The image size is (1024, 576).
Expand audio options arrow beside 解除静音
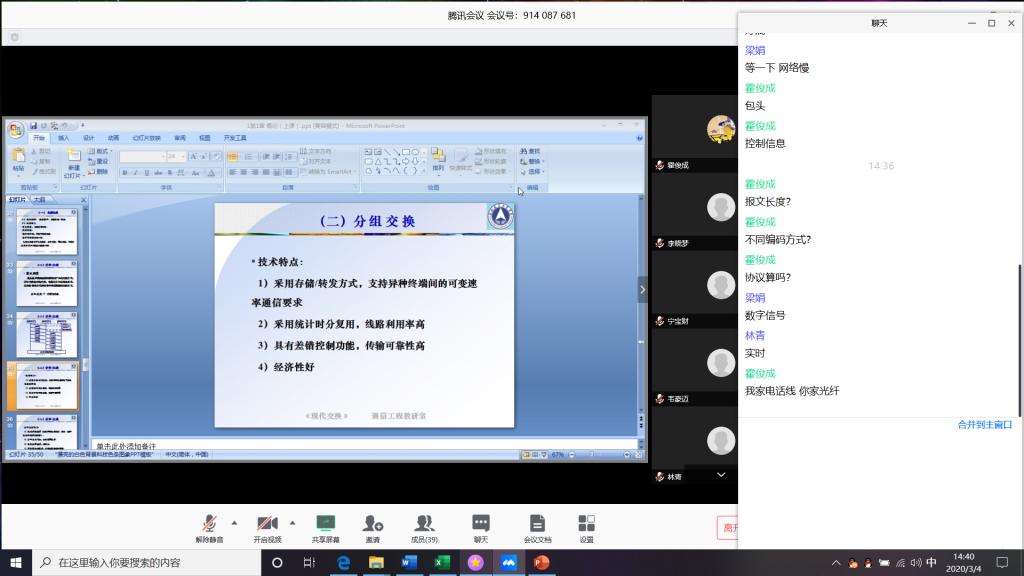coord(235,522)
